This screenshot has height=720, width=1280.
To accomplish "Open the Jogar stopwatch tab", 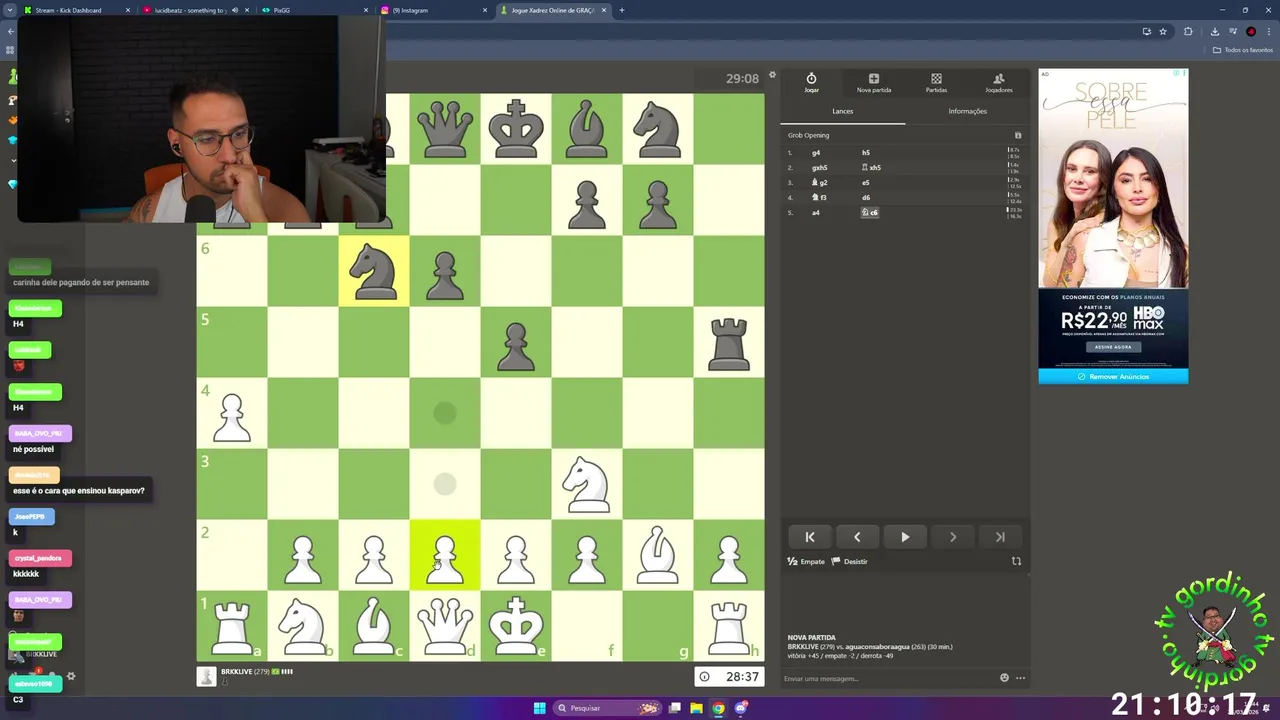I will [811, 83].
